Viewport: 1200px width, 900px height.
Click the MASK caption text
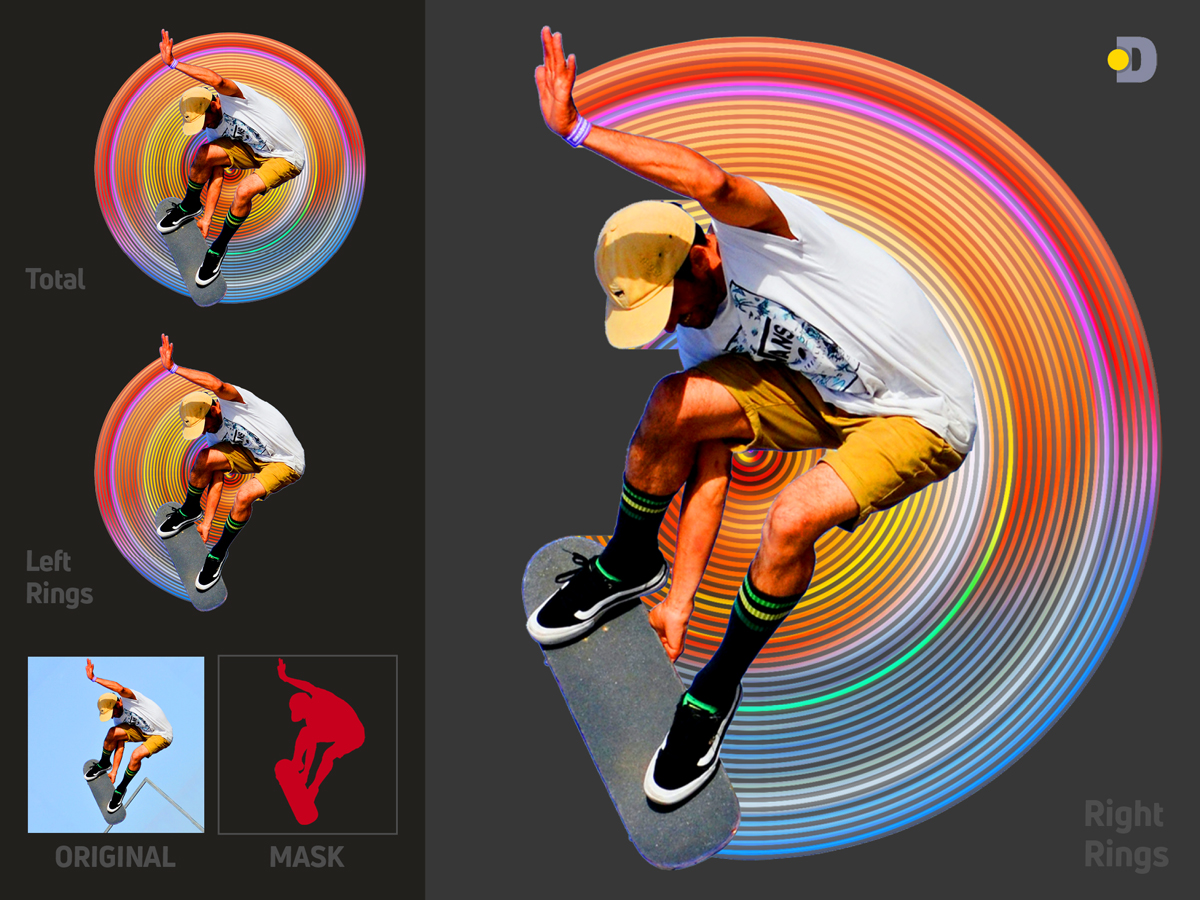coord(306,856)
